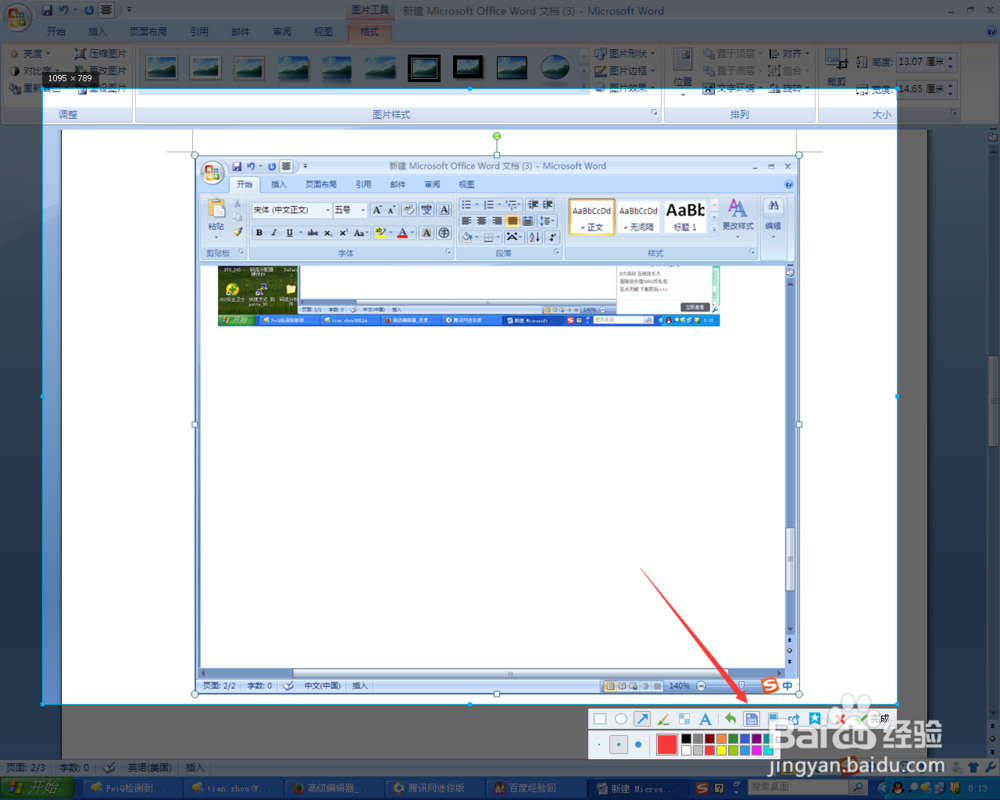Click the 粘贴 paste icon in pictured Word
1000x800 pixels.
[x=216, y=209]
